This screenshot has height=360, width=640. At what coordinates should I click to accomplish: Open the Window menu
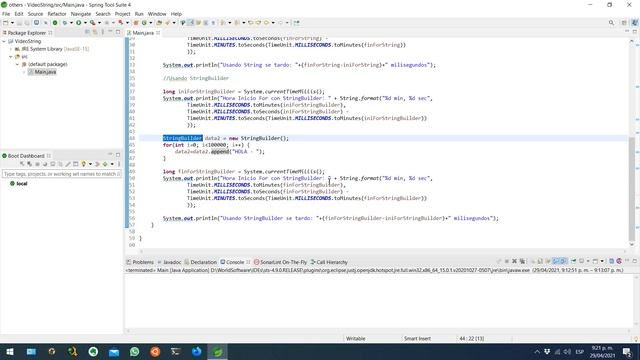(x=157, y=14)
